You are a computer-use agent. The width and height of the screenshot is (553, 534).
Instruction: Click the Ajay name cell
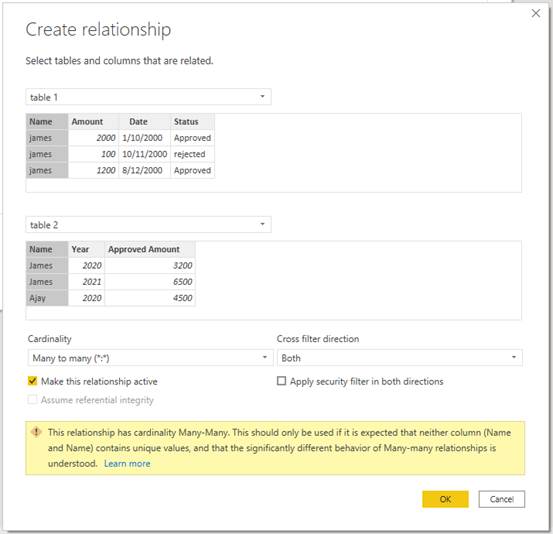click(47, 298)
